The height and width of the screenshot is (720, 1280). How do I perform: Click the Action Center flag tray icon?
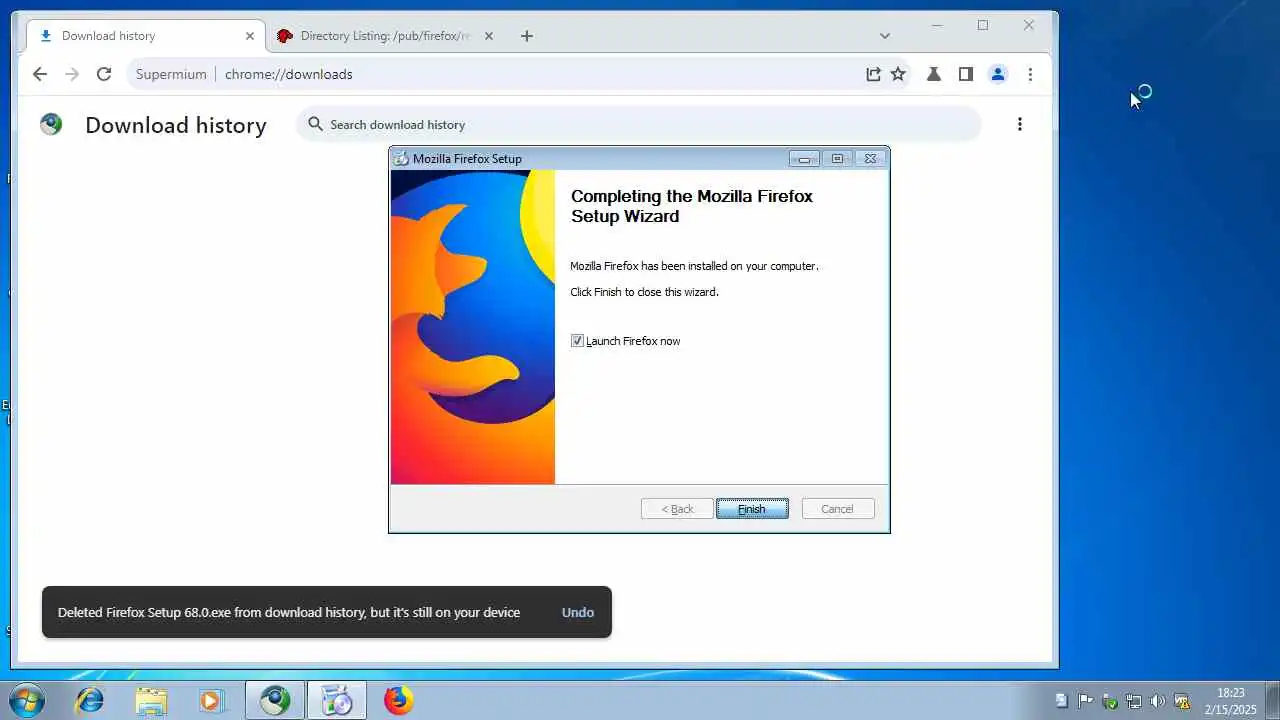(x=1085, y=701)
